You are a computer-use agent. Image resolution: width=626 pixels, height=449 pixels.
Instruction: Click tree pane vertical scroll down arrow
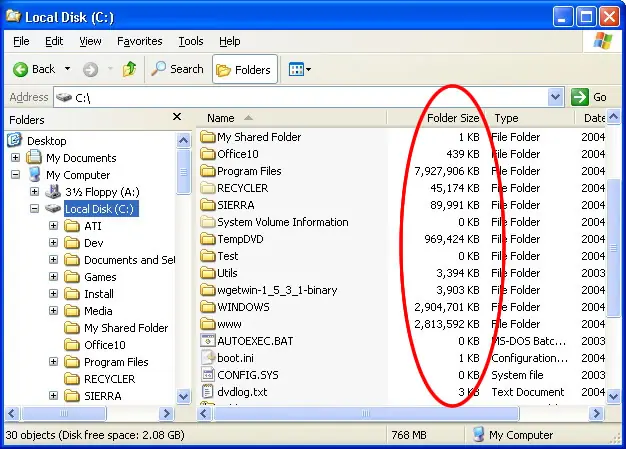tap(183, 396)
